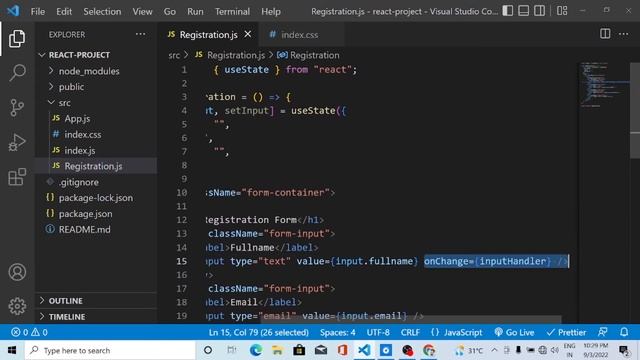This screenshot has height=360, width=640.
Task: Click the Registration.js breadcrumb segment
Action: [x=230, y=55]
